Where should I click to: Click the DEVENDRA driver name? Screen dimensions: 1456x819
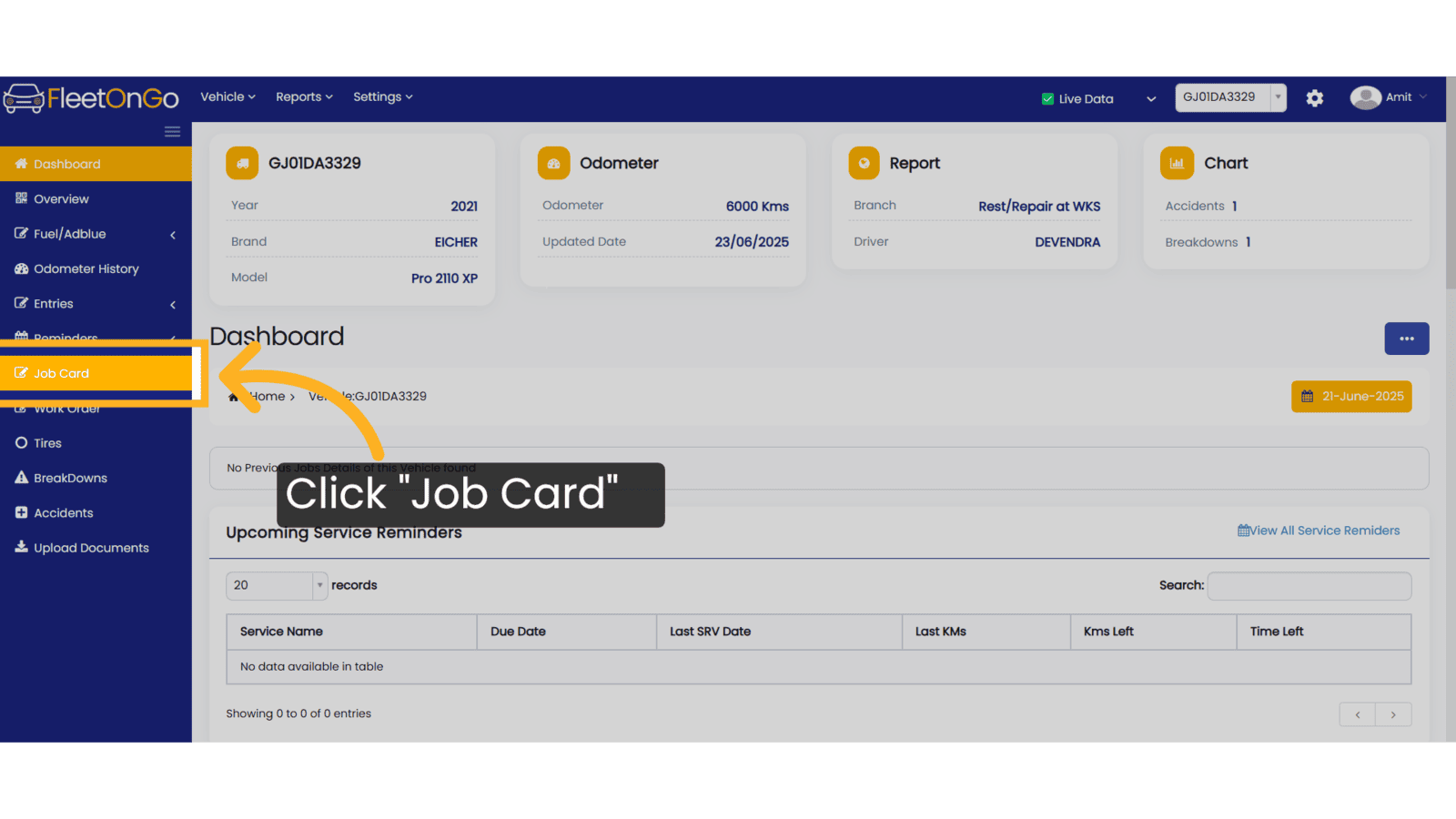click(x=1067, y=242)
